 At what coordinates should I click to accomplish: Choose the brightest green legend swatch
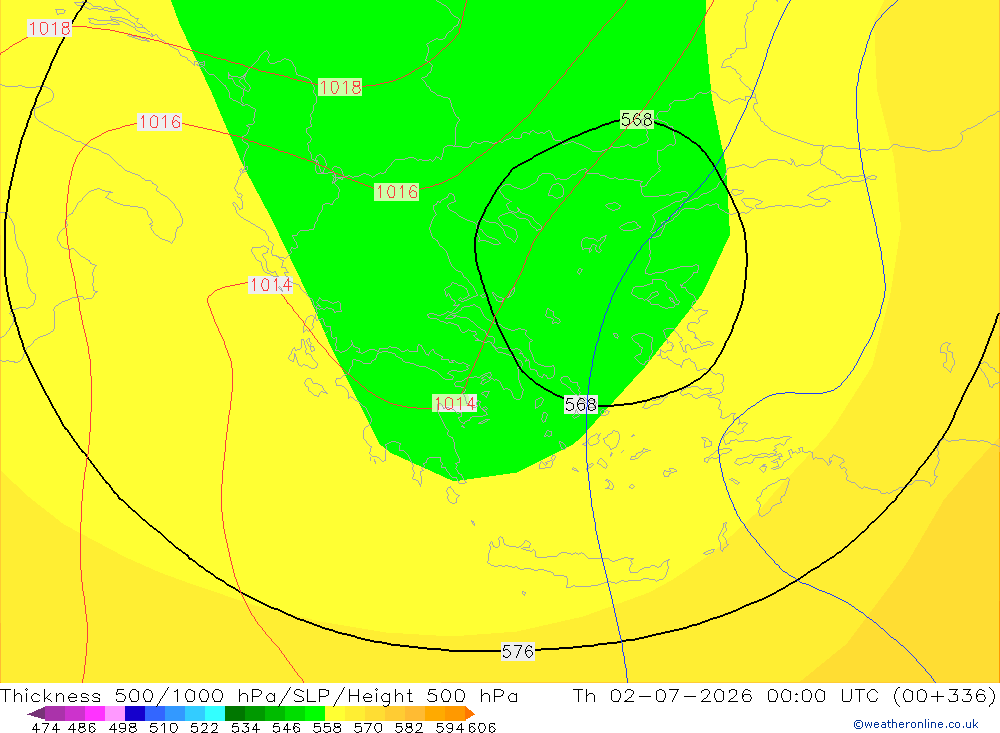pyautogui.click(x=315, y=714)
